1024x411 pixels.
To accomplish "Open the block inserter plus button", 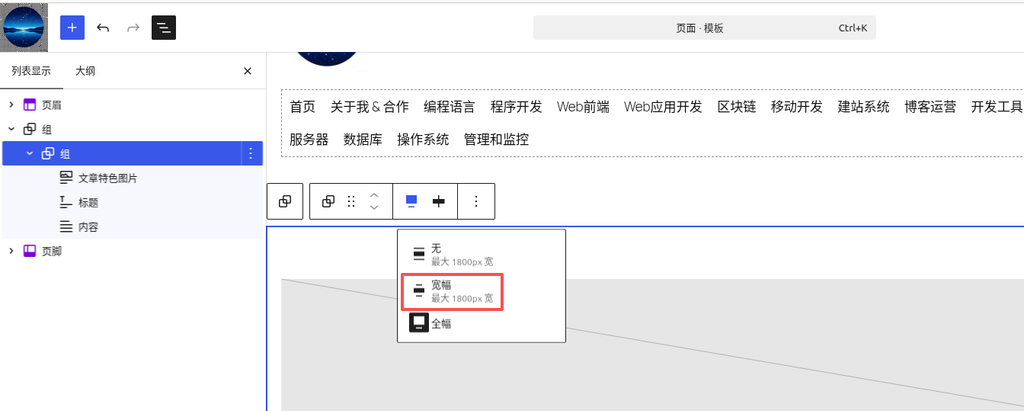I will point(72,27).
